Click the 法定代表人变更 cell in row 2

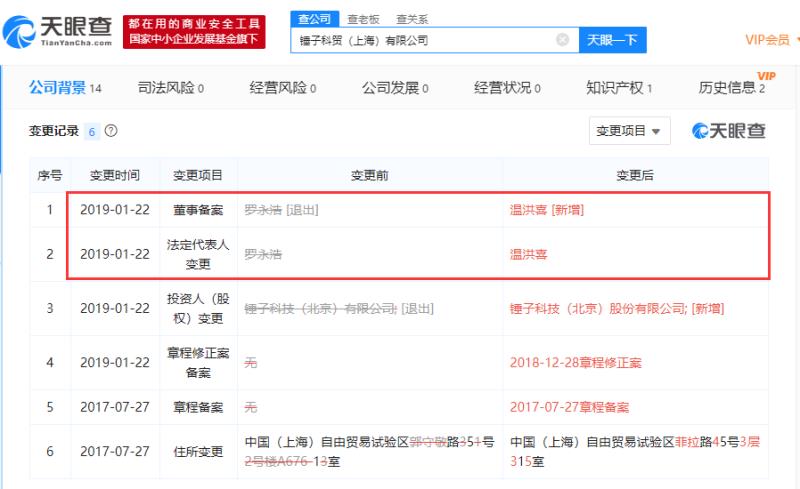(198, 254)
